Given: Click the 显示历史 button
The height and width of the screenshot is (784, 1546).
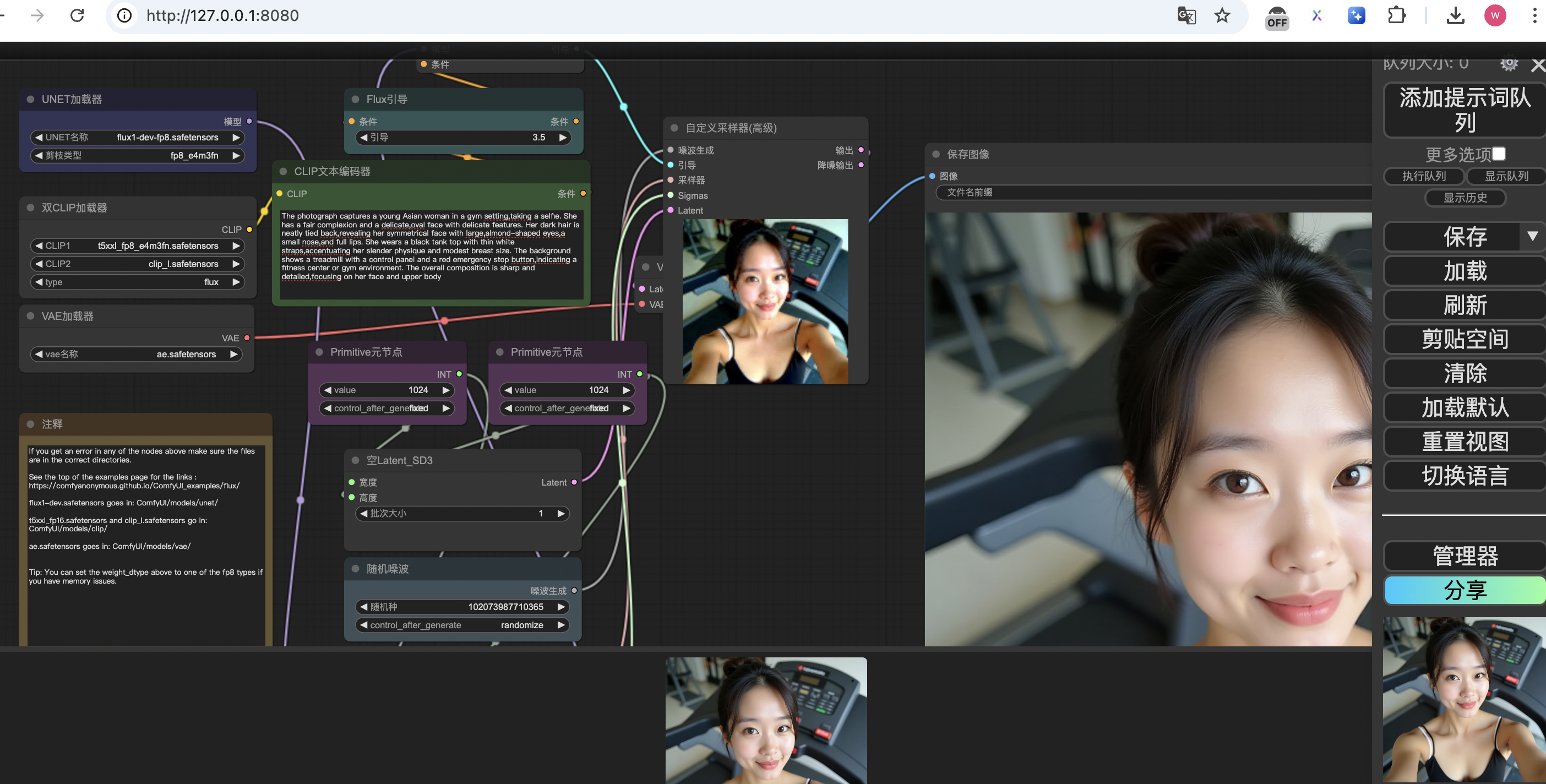Looking at the screenshot, I should coord(1465,198).
